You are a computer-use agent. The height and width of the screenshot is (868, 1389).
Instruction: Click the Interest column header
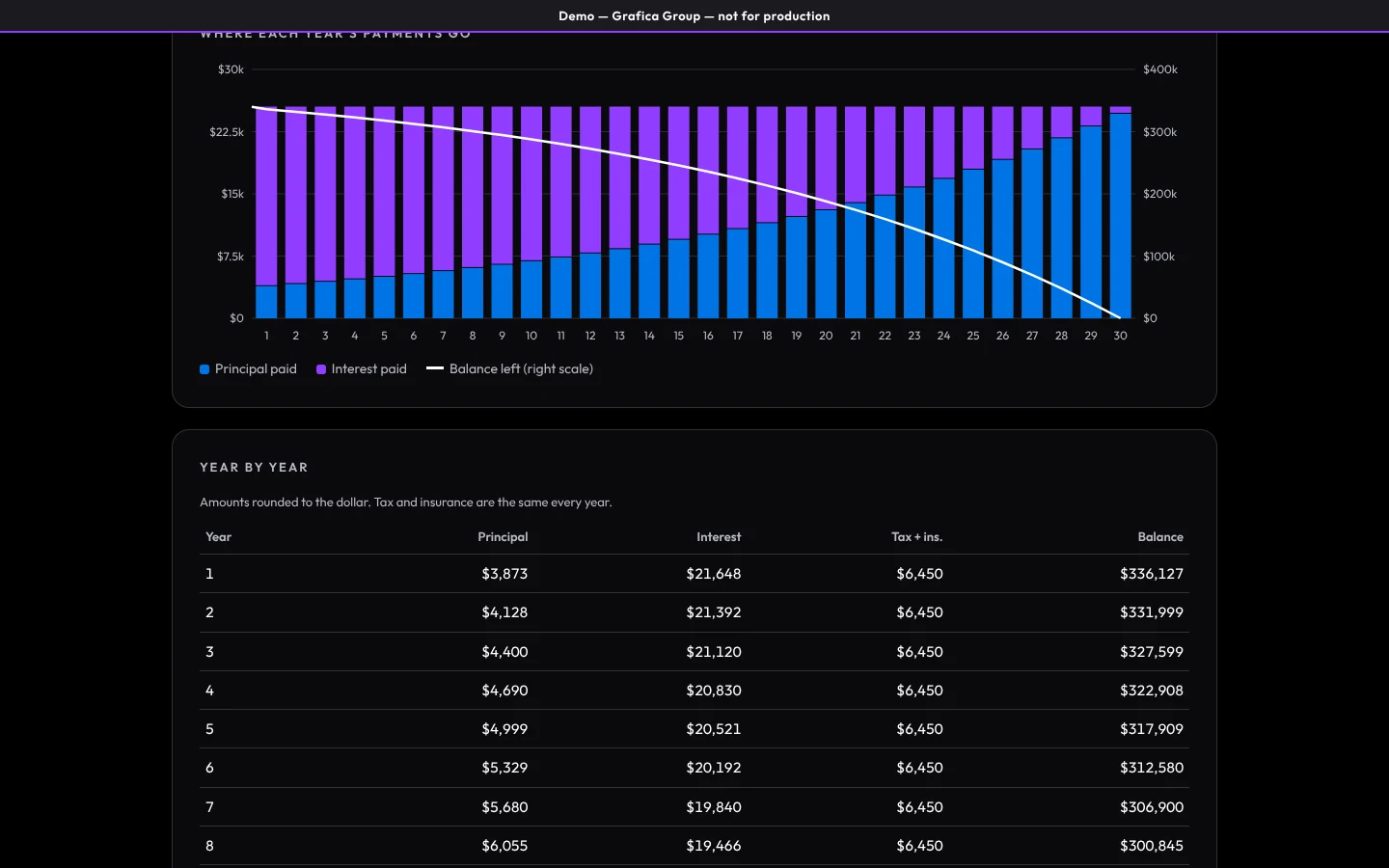coord(719,537)
